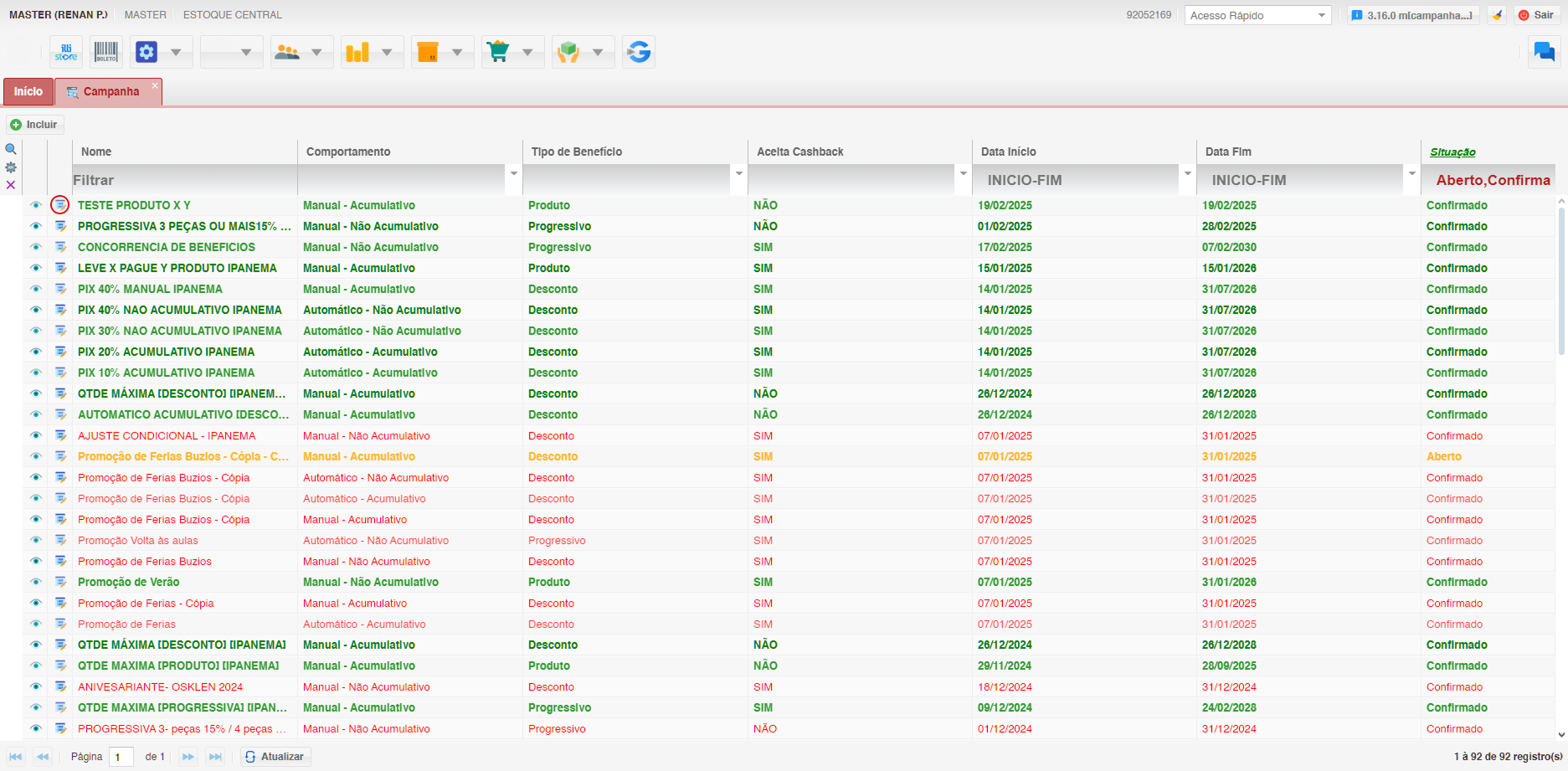Click the broom cleanup icon

click(x=1497, y=15)
